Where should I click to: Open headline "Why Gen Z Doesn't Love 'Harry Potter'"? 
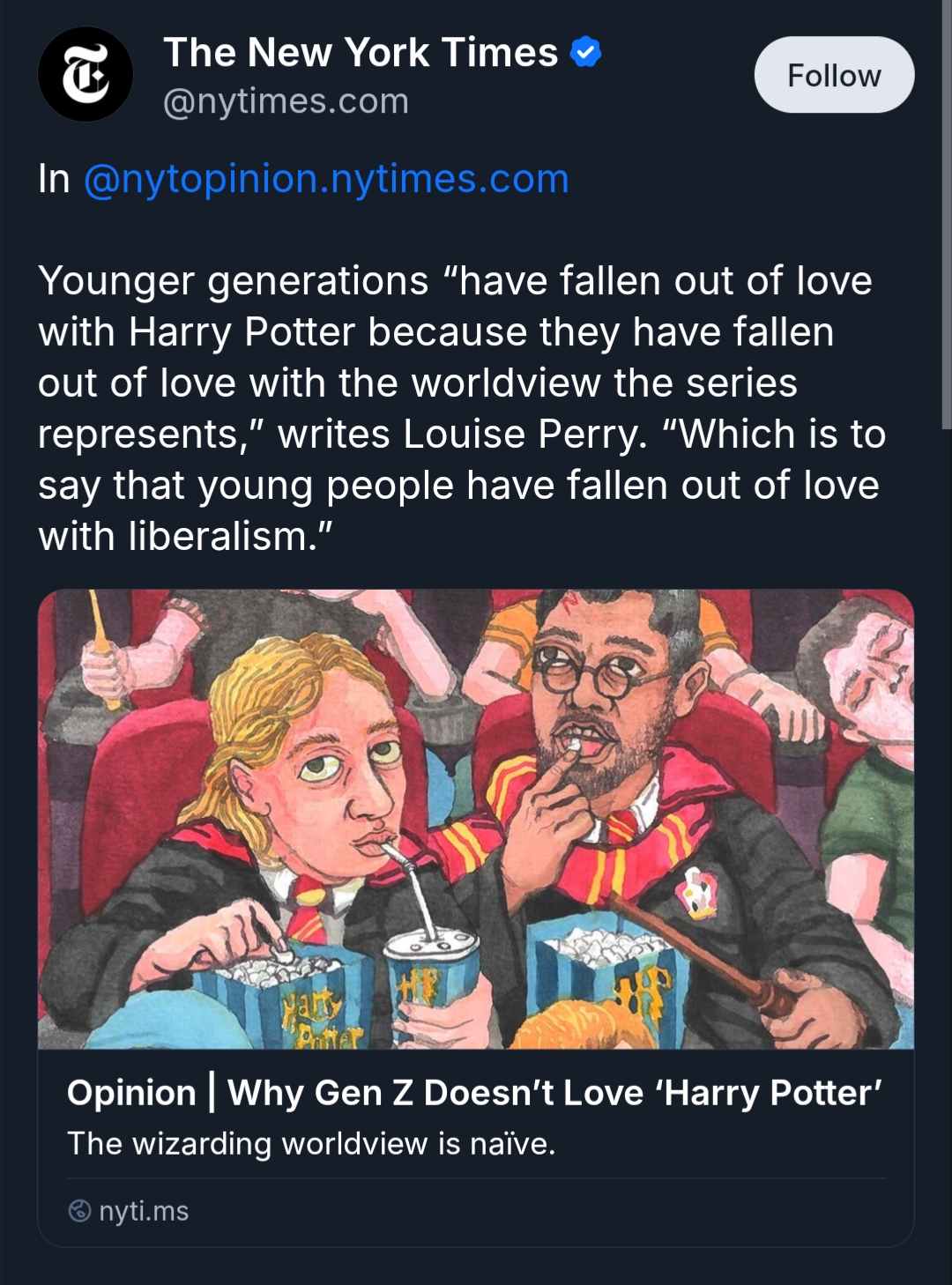[x=554, y=1093]
